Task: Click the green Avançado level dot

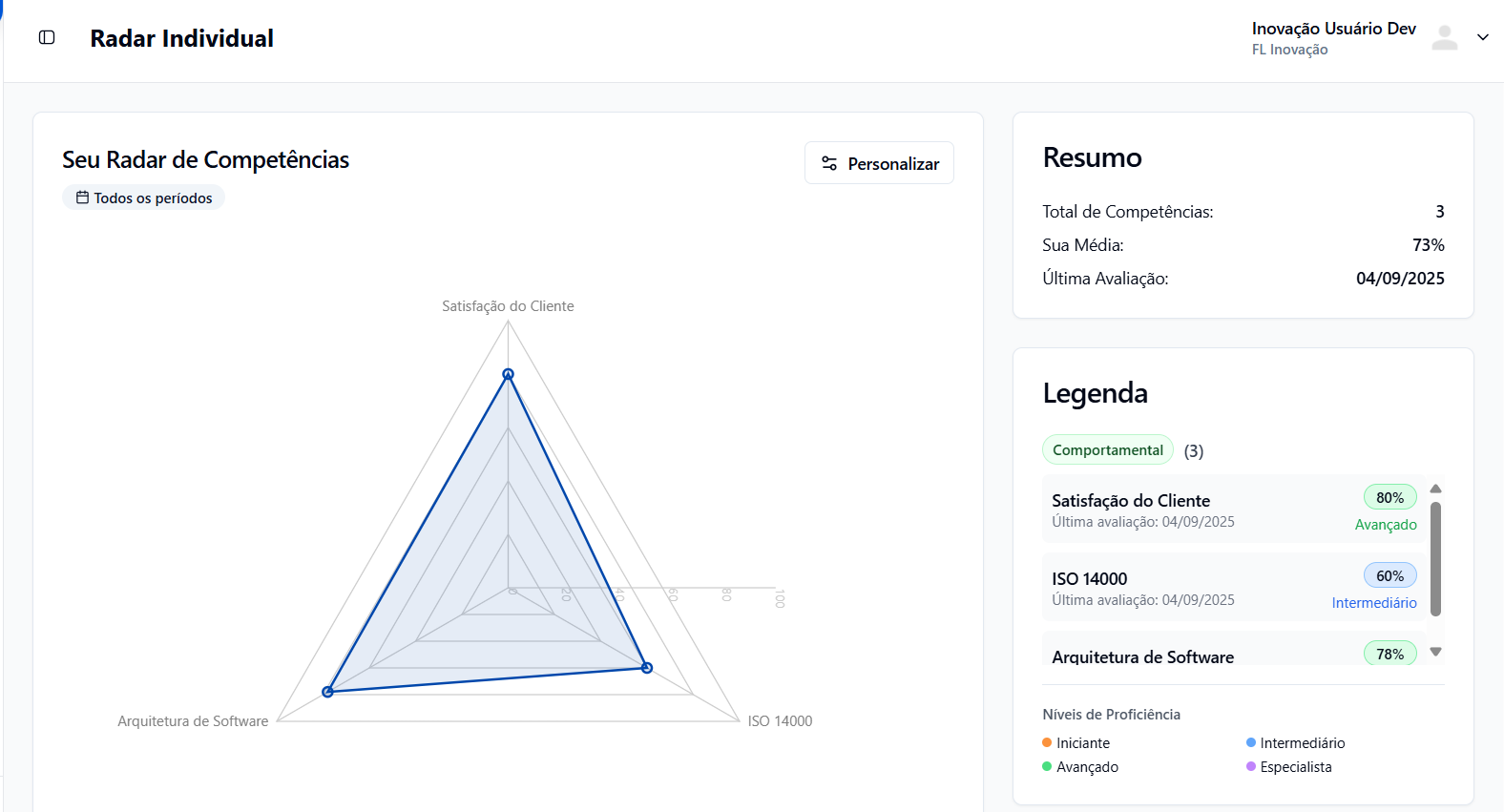Action: point(1047,766)
